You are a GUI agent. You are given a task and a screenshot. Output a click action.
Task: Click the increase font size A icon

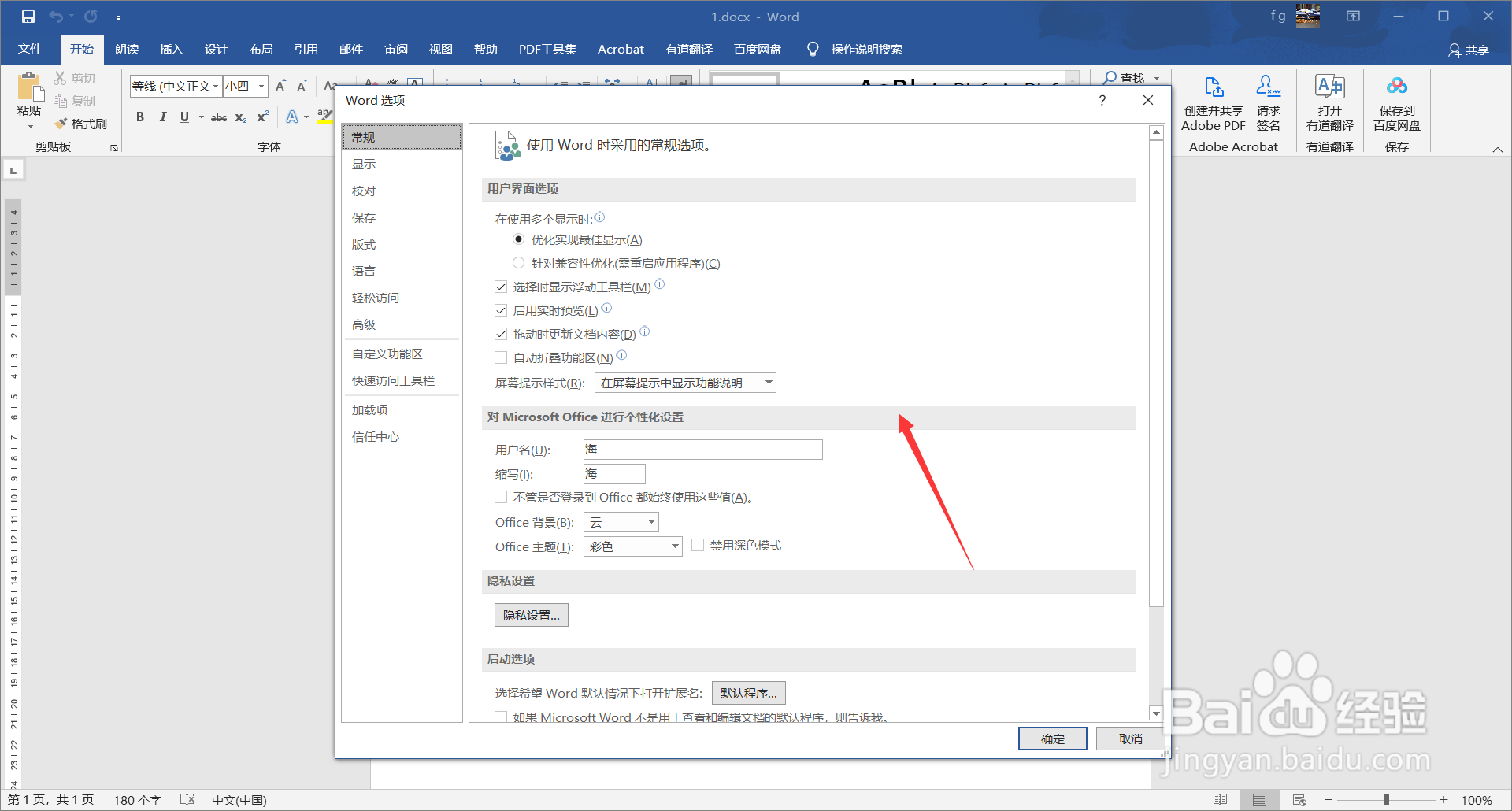(280, 86)
